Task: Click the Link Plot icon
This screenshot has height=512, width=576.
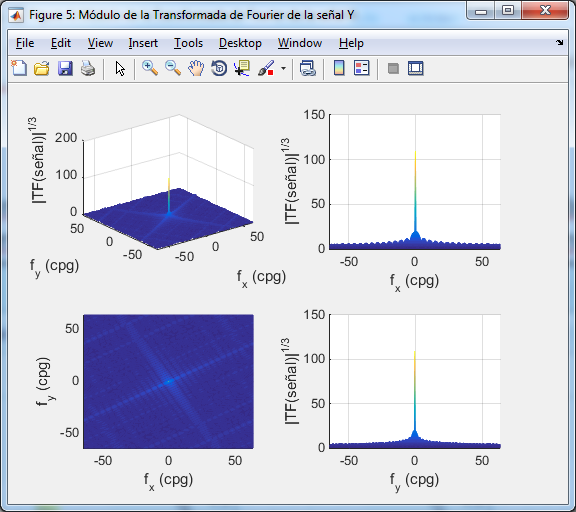Action: [307, 68]
